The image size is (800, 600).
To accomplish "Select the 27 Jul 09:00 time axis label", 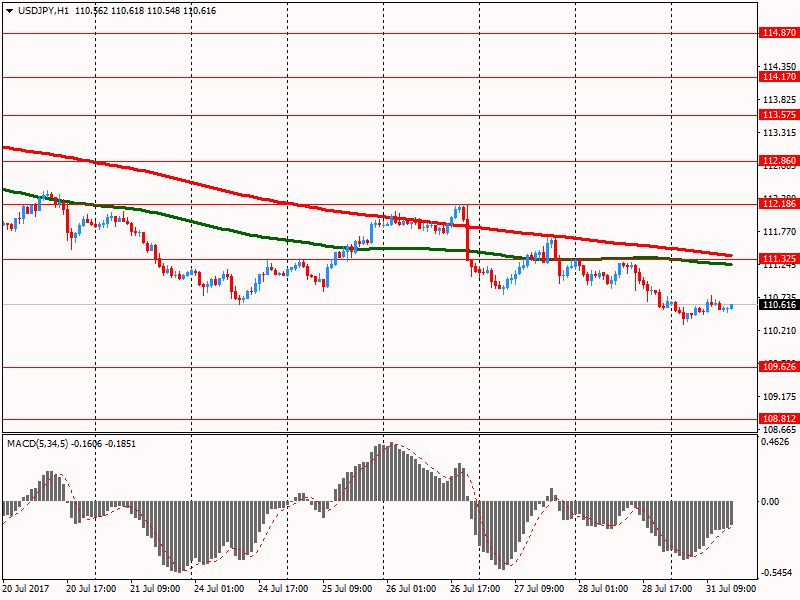I will [539, 589].
